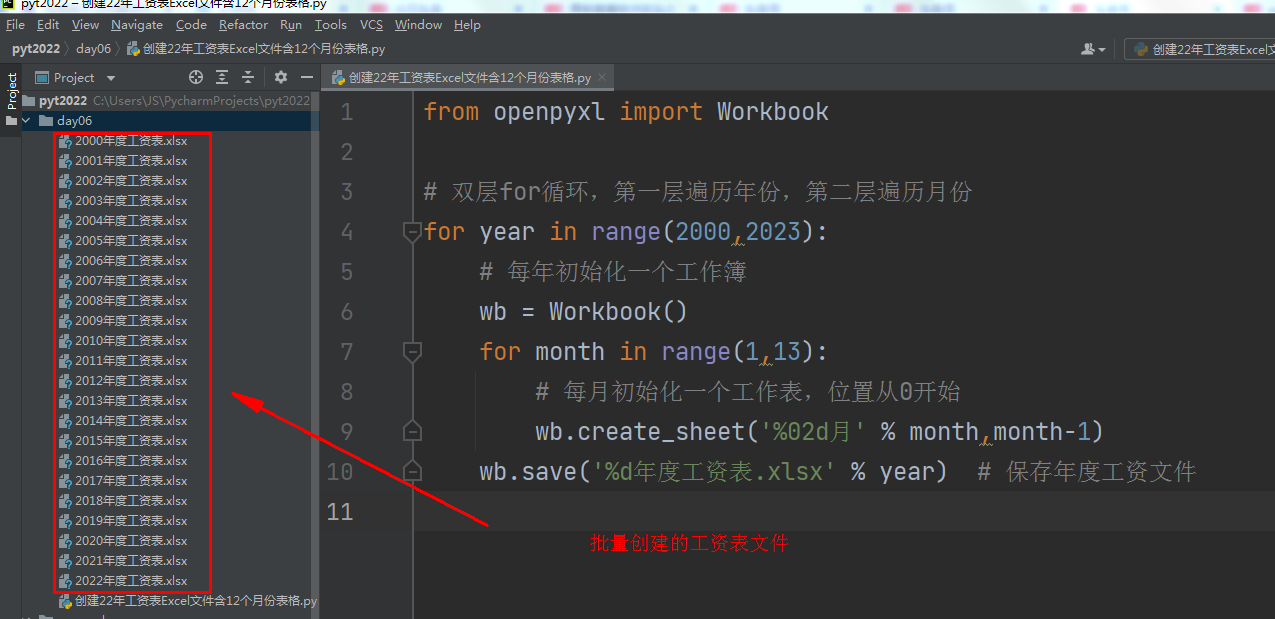Open the File menu
Image resolution: width=1275 pixels, height=619 pixels.
[15, 24]
